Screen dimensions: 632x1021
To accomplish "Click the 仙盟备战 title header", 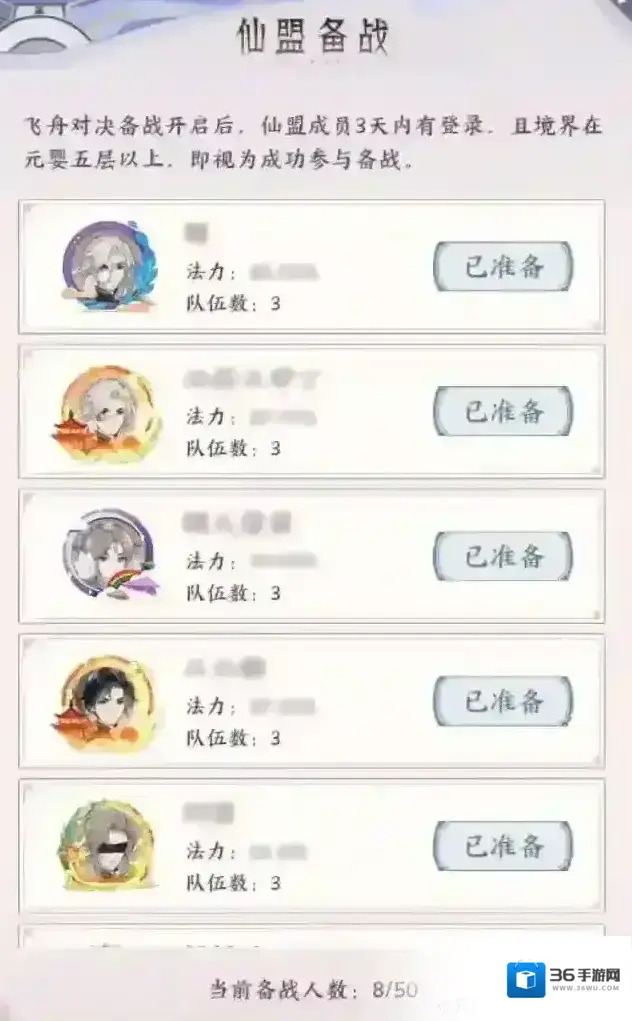I will pyautogui.click(x=313, y=36).
